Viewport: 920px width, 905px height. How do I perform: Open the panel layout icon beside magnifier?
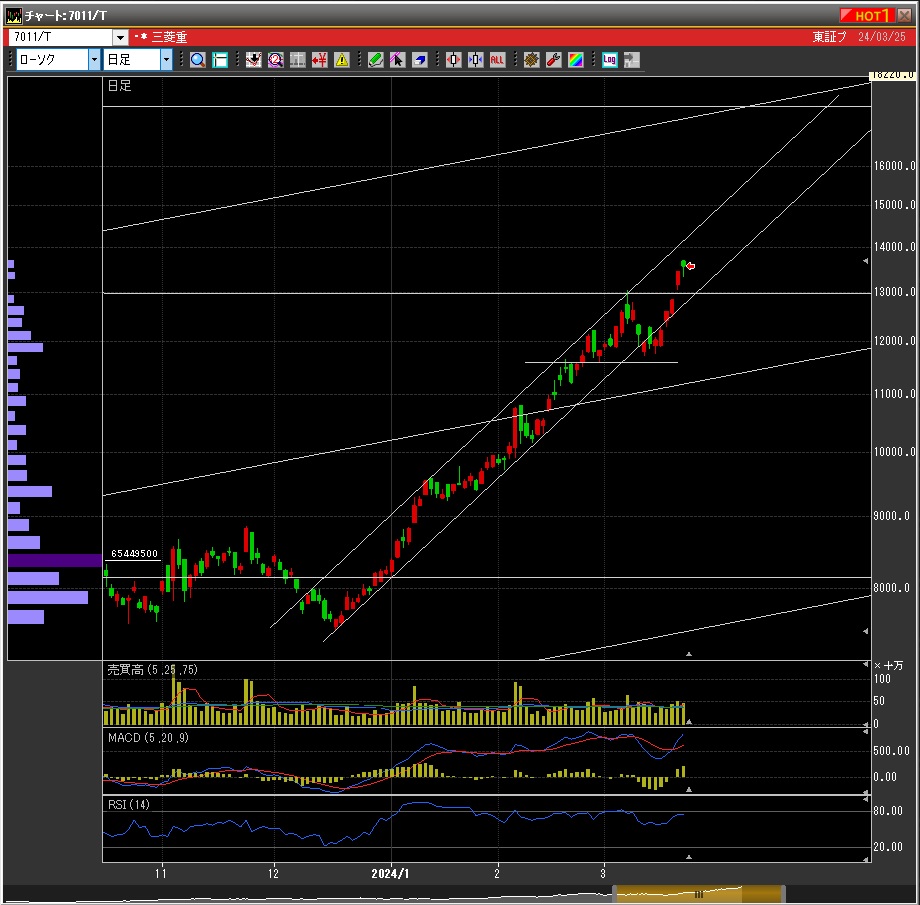click(x=220, y=60)
